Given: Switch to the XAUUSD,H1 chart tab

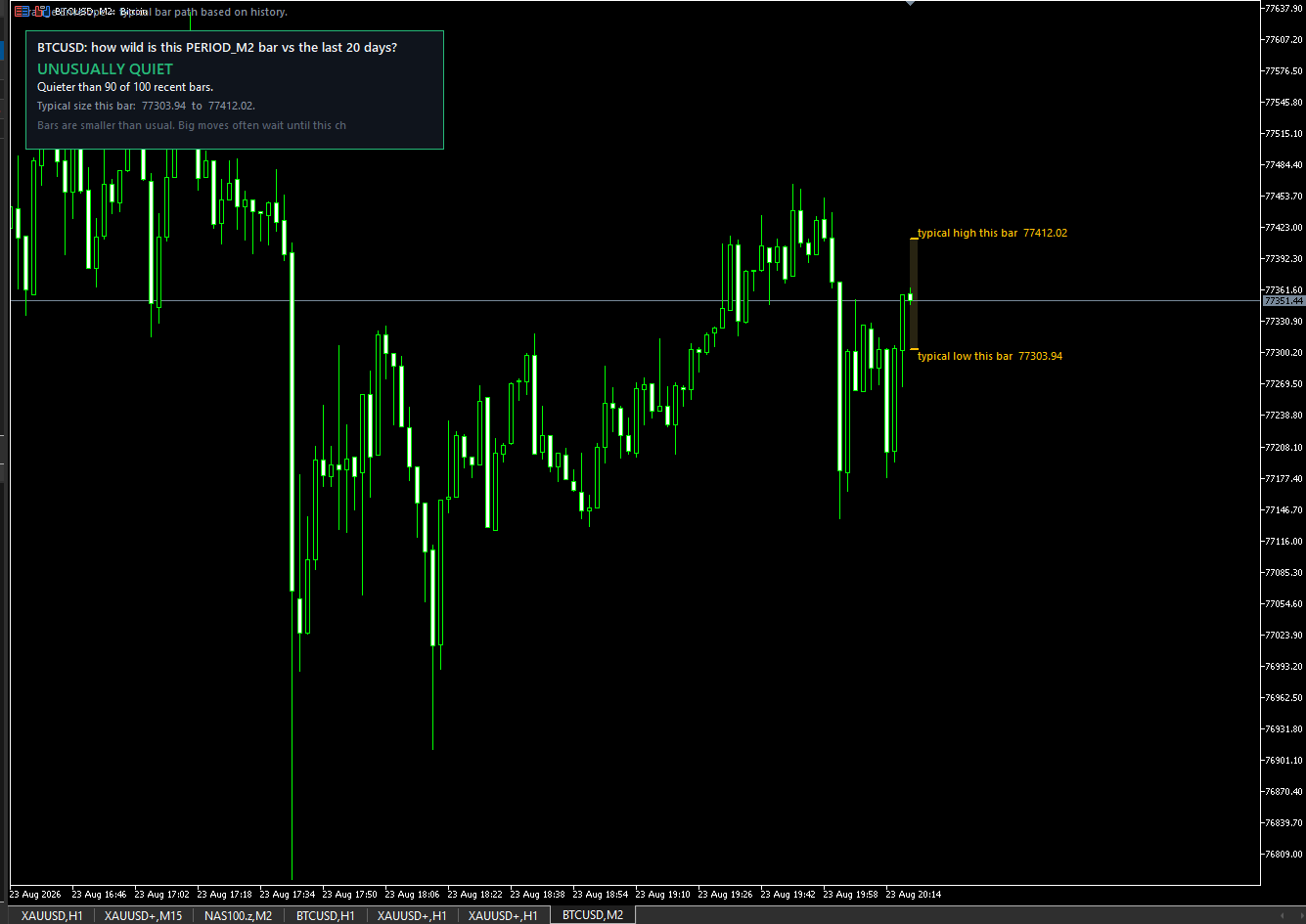Looking at the screenshot, I should click(x=53, y=915).
